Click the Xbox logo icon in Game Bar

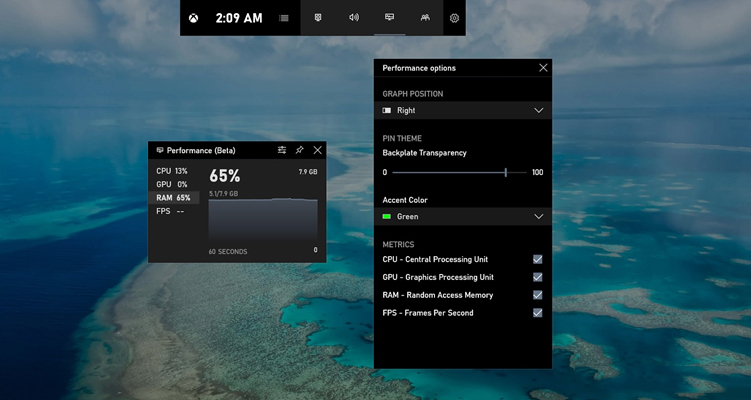point(196,18)
